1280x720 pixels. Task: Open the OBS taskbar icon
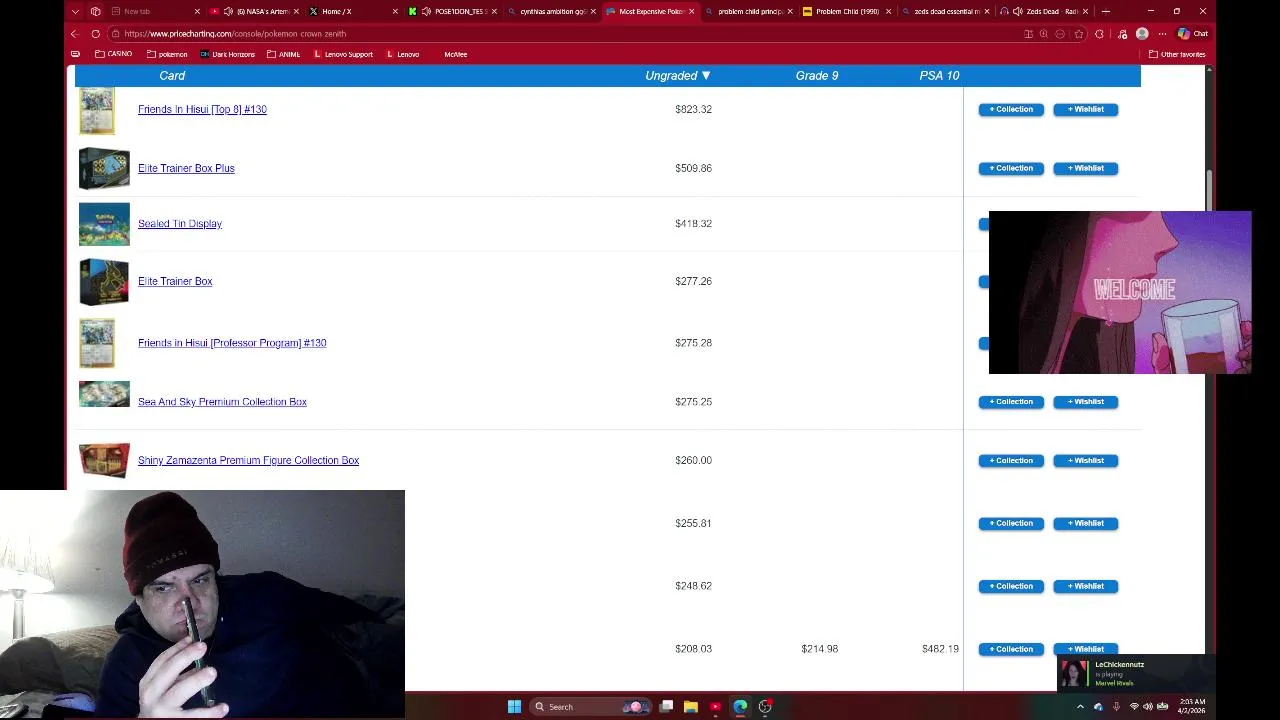coord(765,707)
